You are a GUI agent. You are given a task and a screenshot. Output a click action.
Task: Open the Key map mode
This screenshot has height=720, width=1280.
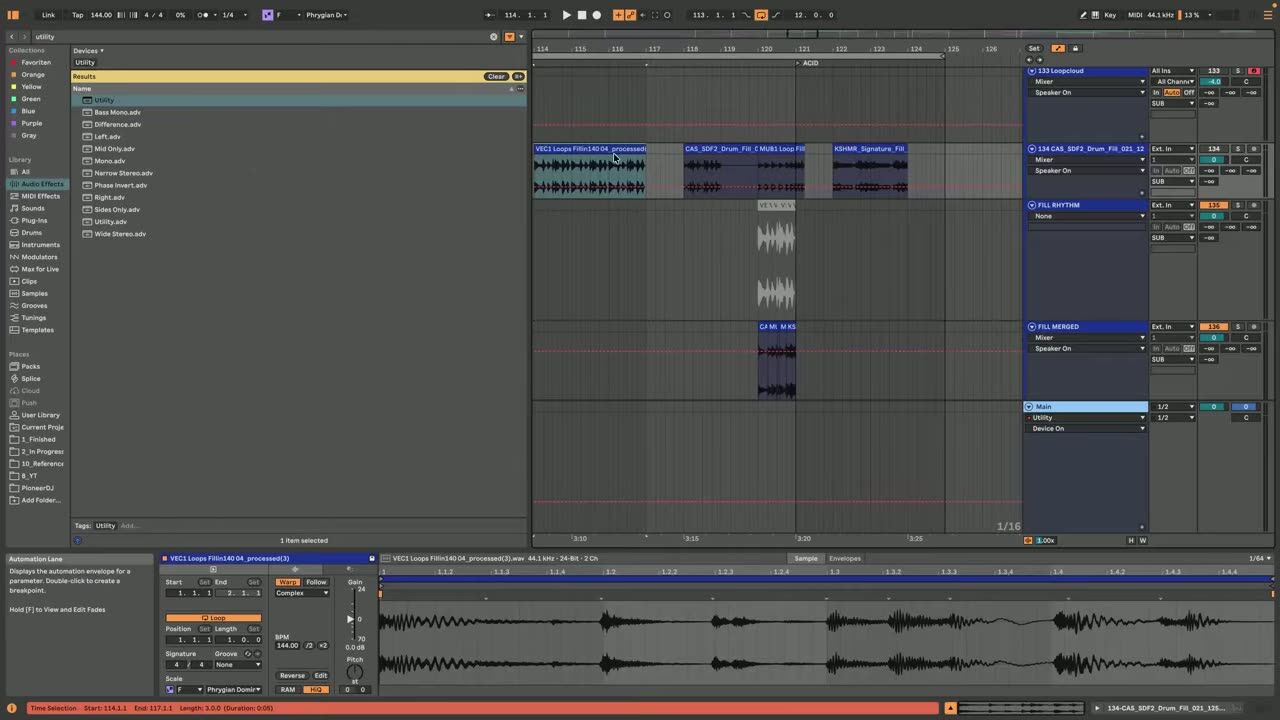pos(1110,15)
